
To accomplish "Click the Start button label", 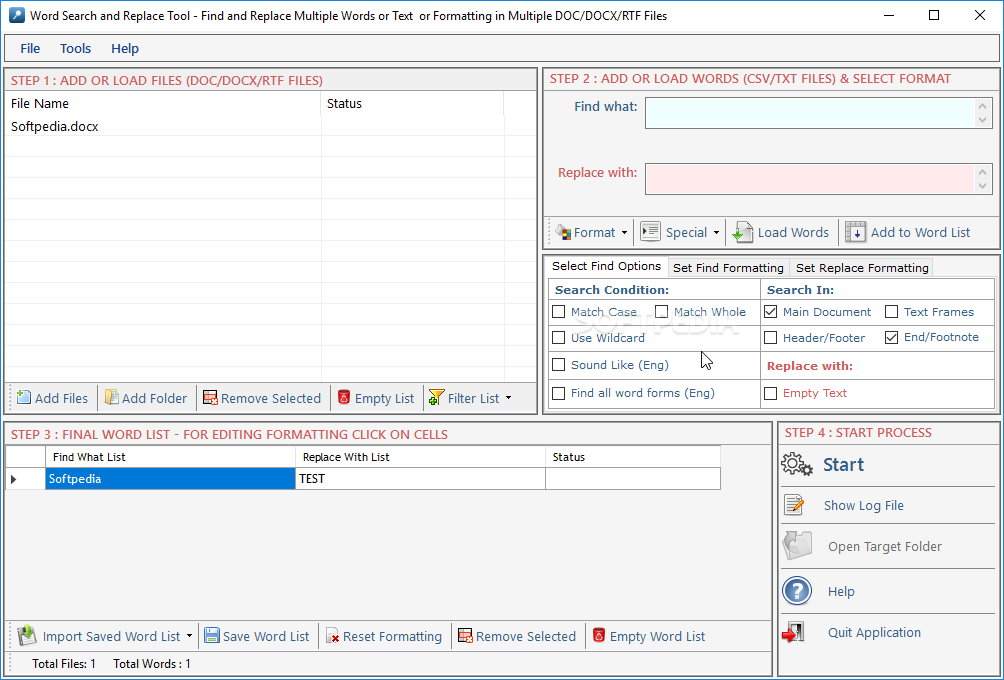I will [x=843, y=464].
